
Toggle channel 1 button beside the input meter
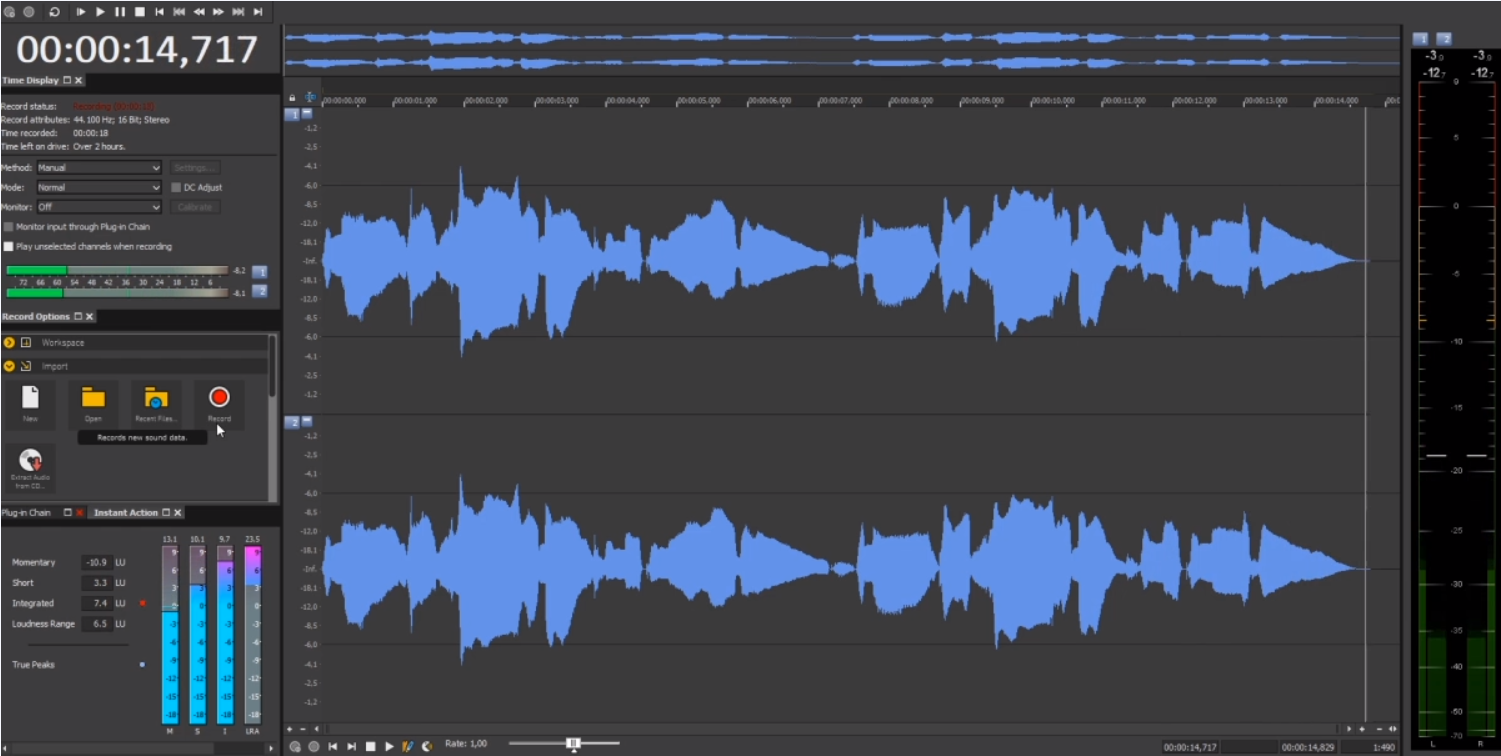pyautogui.click(x=259, y=271)
